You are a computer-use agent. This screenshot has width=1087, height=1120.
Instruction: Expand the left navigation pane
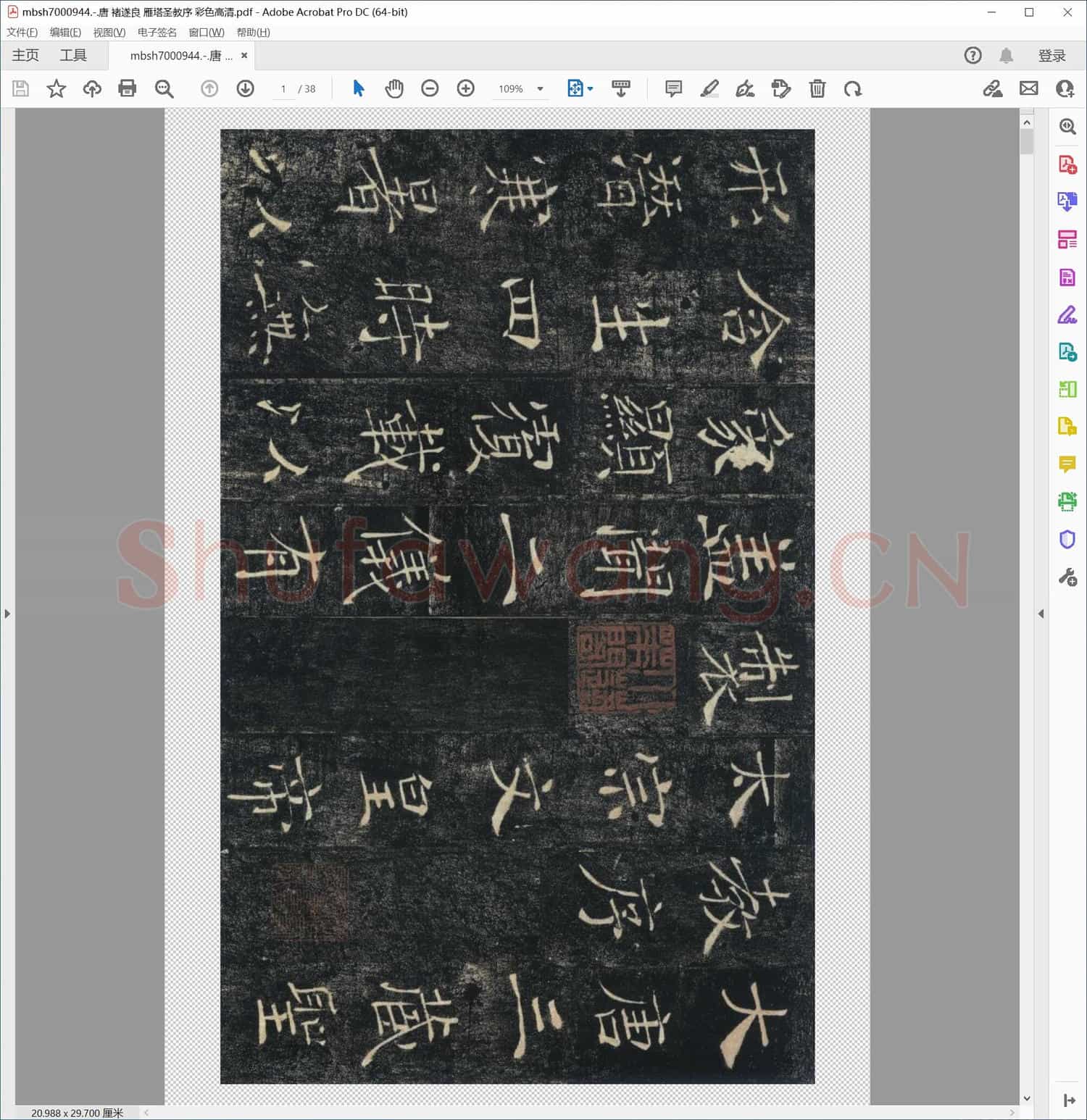point(7,614)
